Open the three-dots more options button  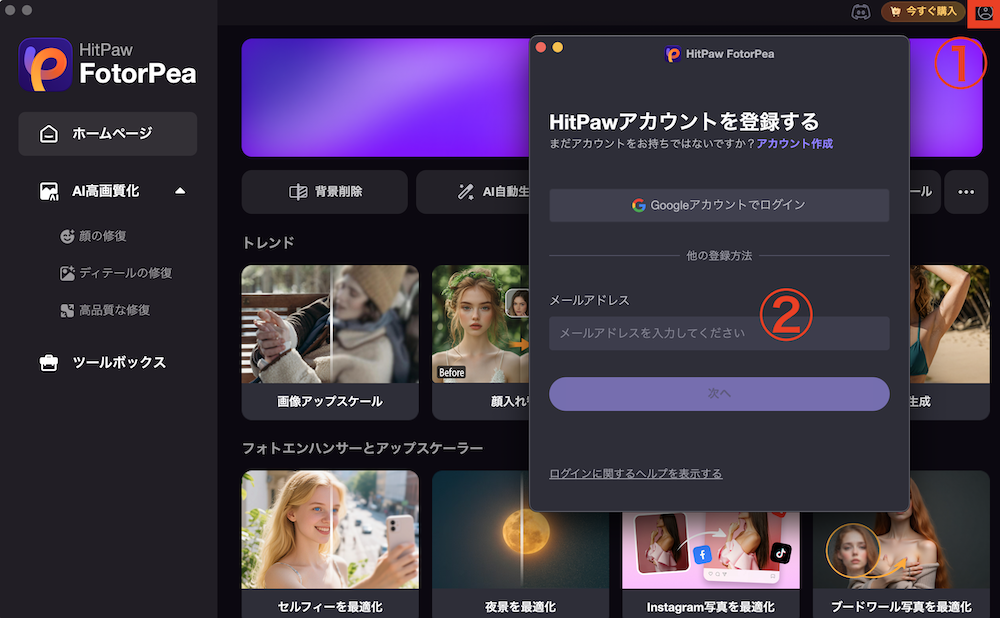tap(966, 191)
